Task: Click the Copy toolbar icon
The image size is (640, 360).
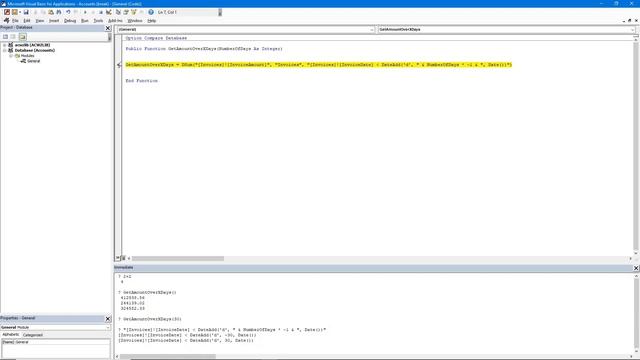Action: [43, 12]
